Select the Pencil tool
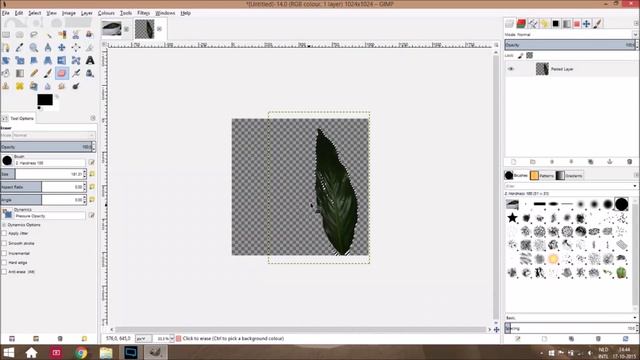Viewport: 640px width, 360px height. coord(34,73)
